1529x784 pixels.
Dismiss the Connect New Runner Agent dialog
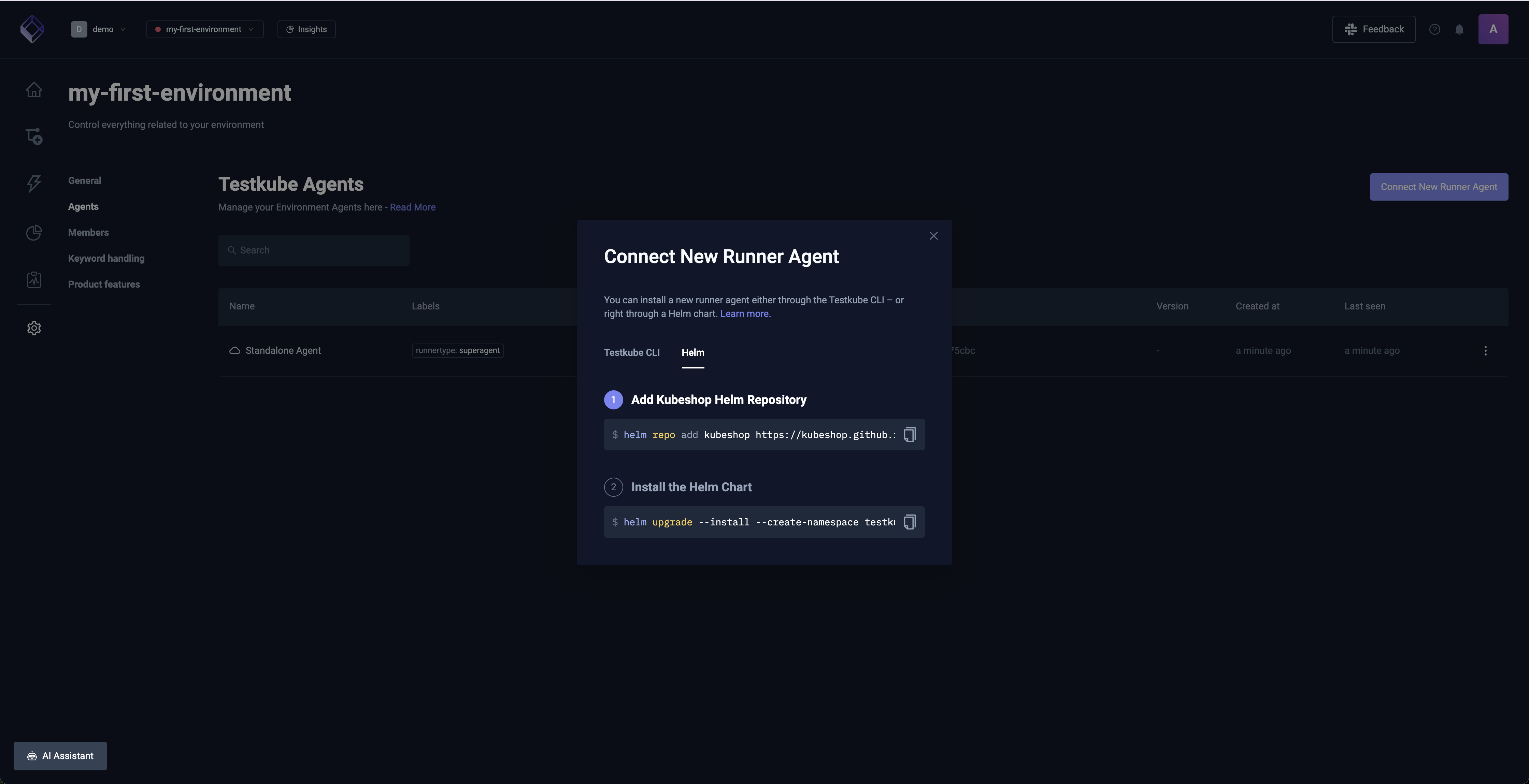[933, 235]
